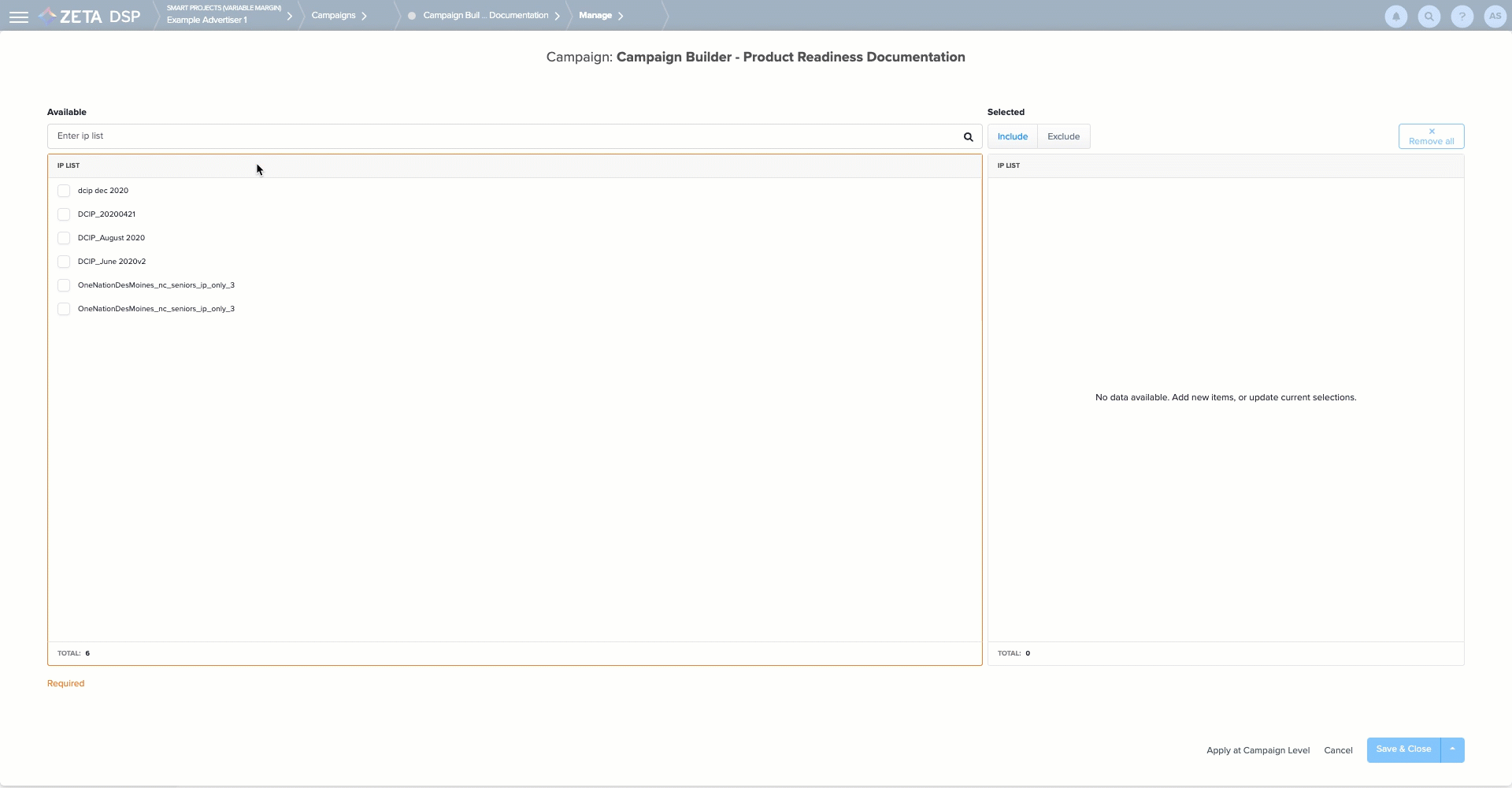Viewport: 1512px width, 788px height.
Task: Switch to the Exclude tab
Action: [x=1063, y=137]
